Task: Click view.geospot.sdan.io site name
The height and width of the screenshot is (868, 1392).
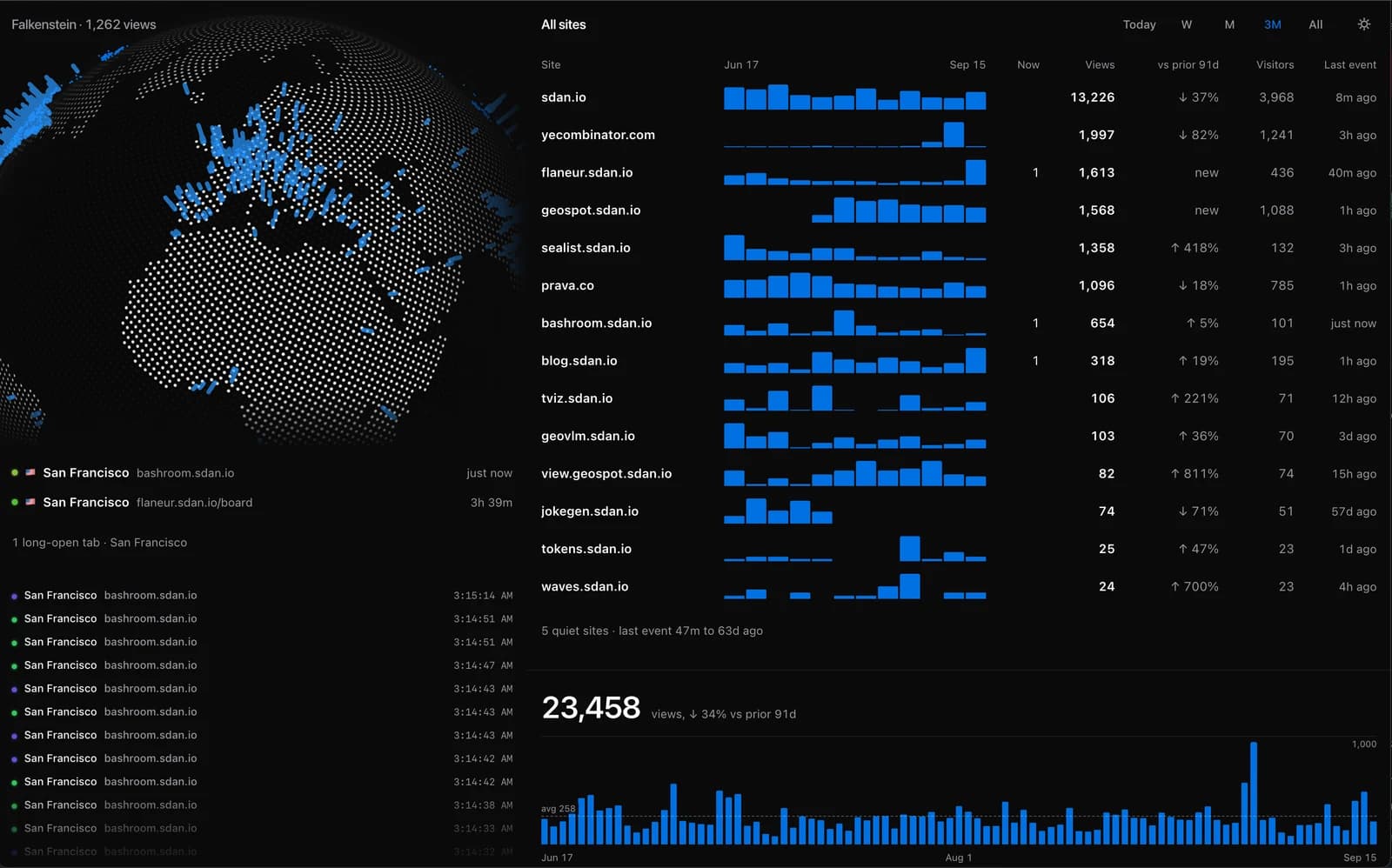Action: click(606, 473)
